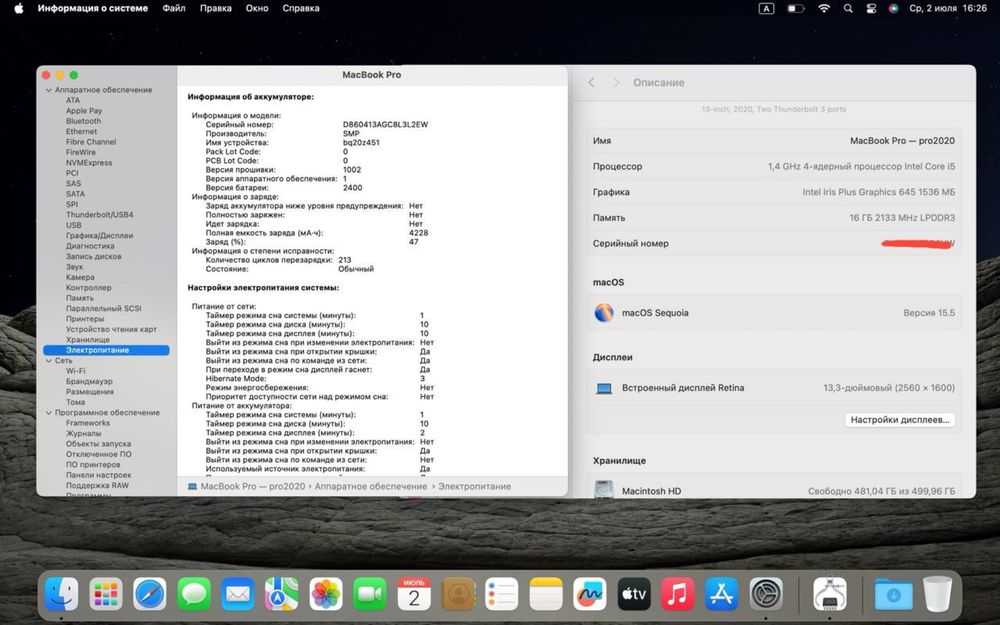1000x625 pixels.
Task: Click the Spotlight search magnifier icon
Action: pyautogui.click(x=846, y=8)
